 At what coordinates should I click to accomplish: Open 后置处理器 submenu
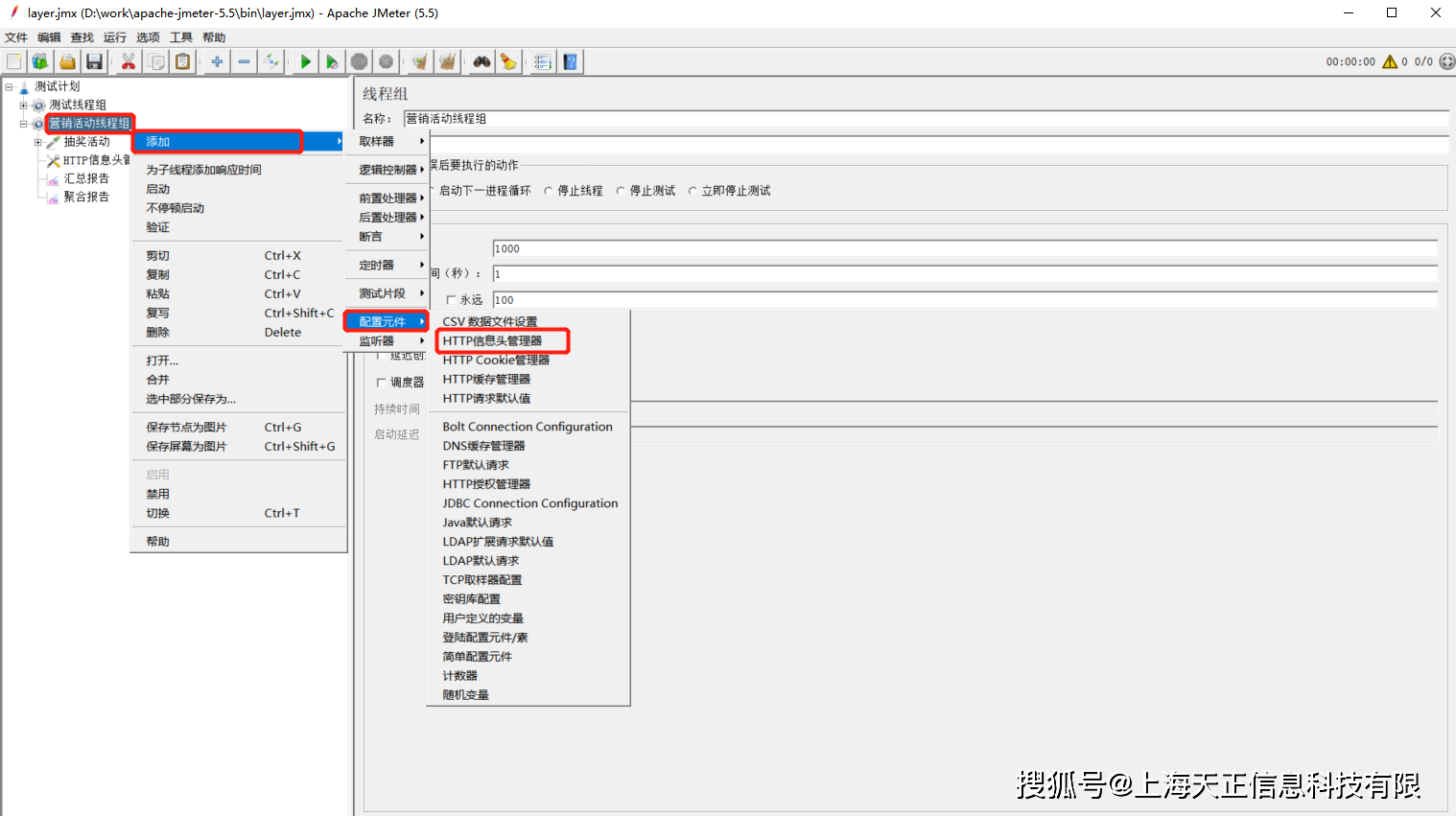point(387,218)
